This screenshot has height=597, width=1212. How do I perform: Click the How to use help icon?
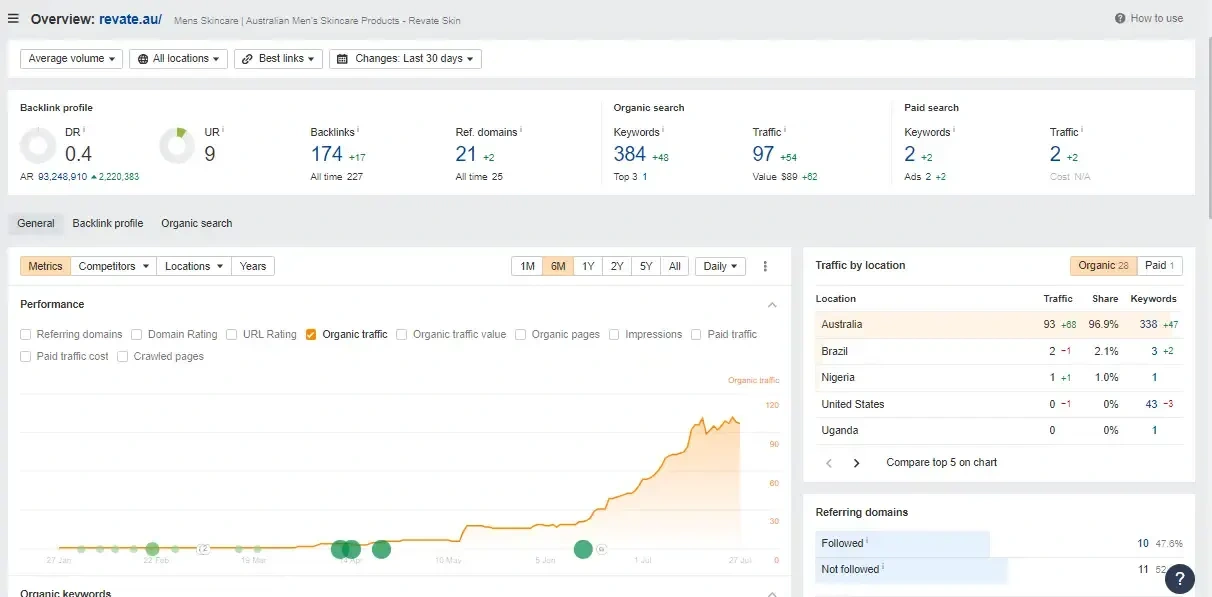click(1120, 19)
